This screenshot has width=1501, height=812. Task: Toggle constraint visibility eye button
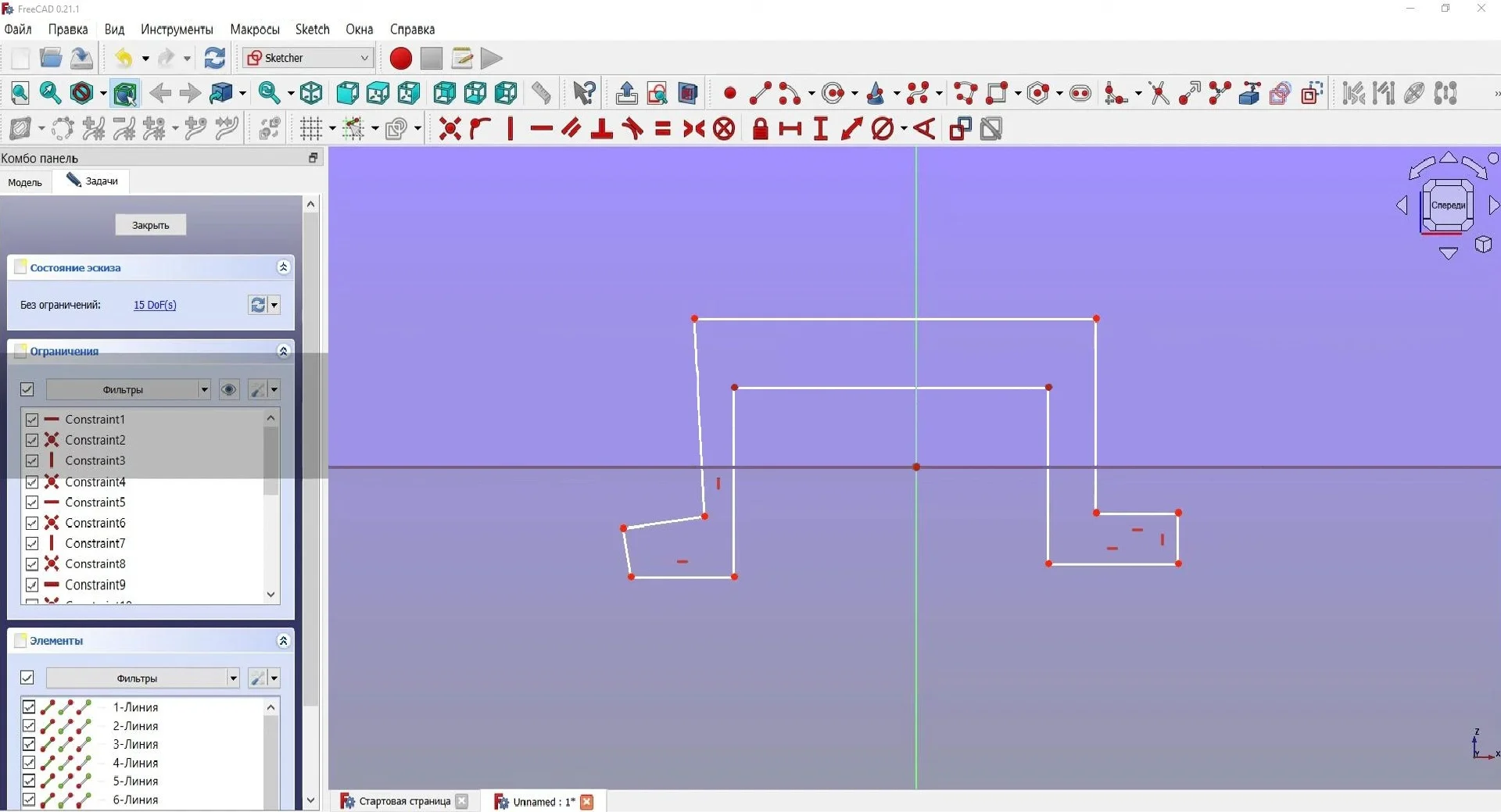[x=228, y=390]
